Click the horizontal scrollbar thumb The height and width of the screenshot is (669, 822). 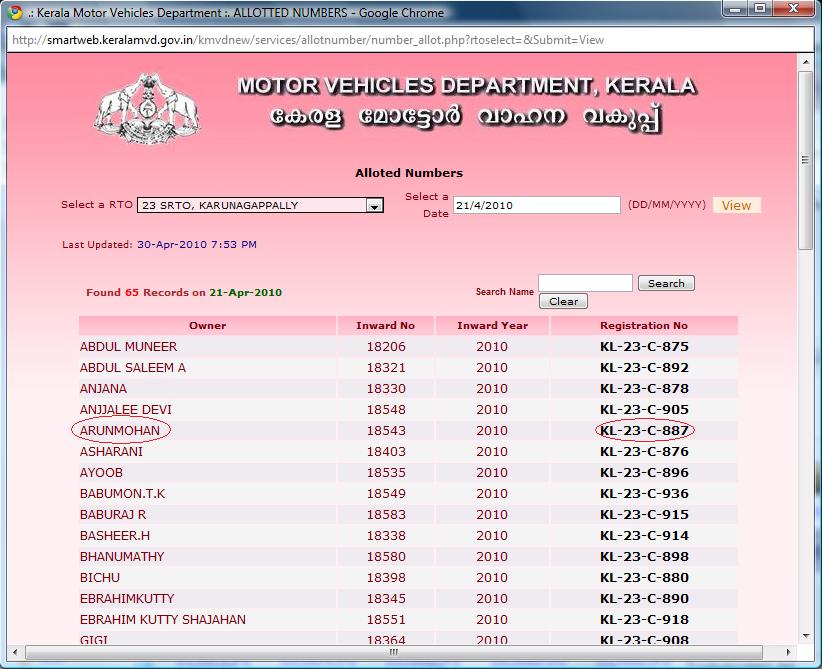[394, 652]
